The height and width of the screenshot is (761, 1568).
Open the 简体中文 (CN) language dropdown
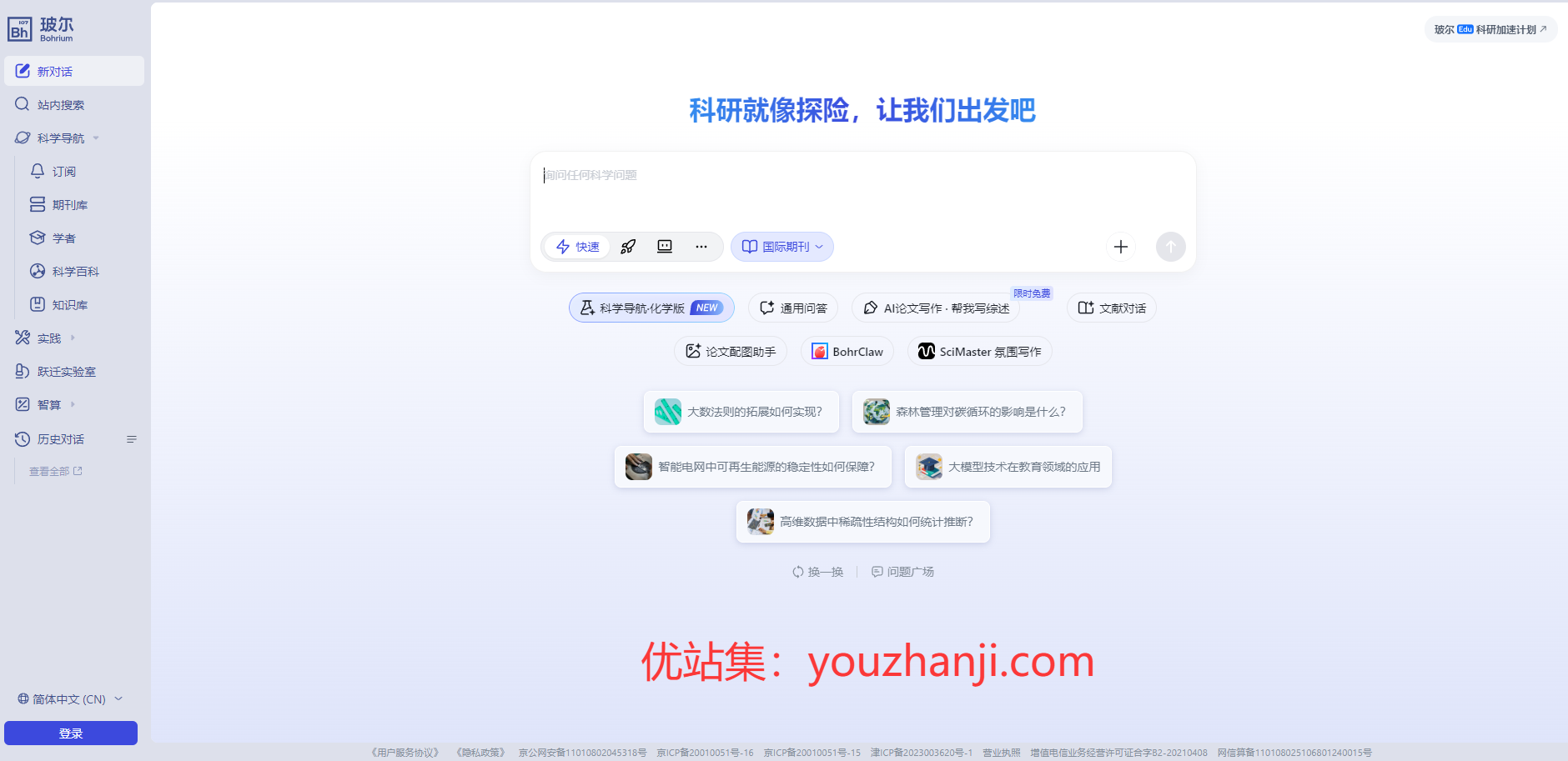pos(71,698)
